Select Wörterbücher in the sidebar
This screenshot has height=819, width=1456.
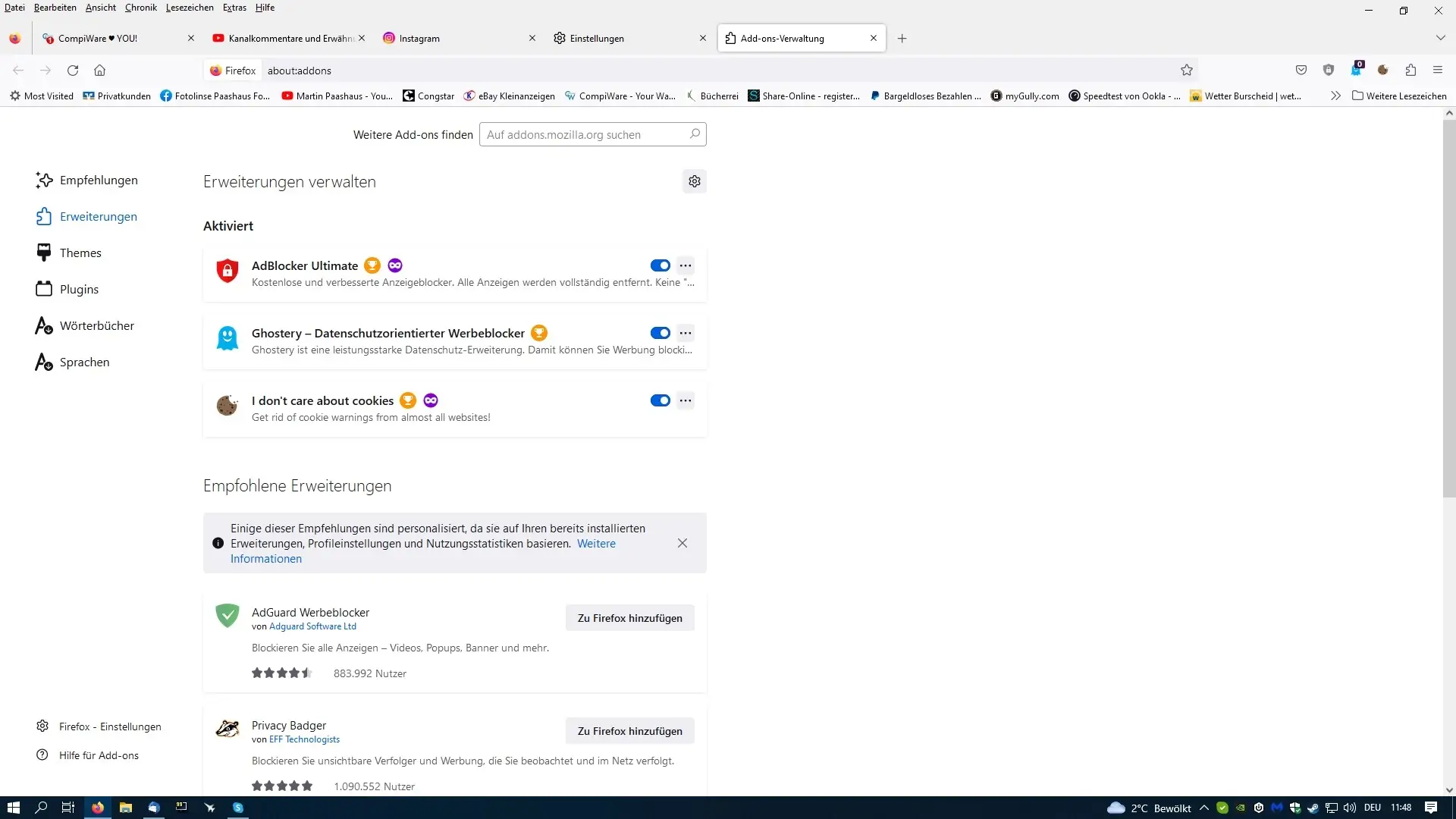pyautogui.click(x=85, y=325)
